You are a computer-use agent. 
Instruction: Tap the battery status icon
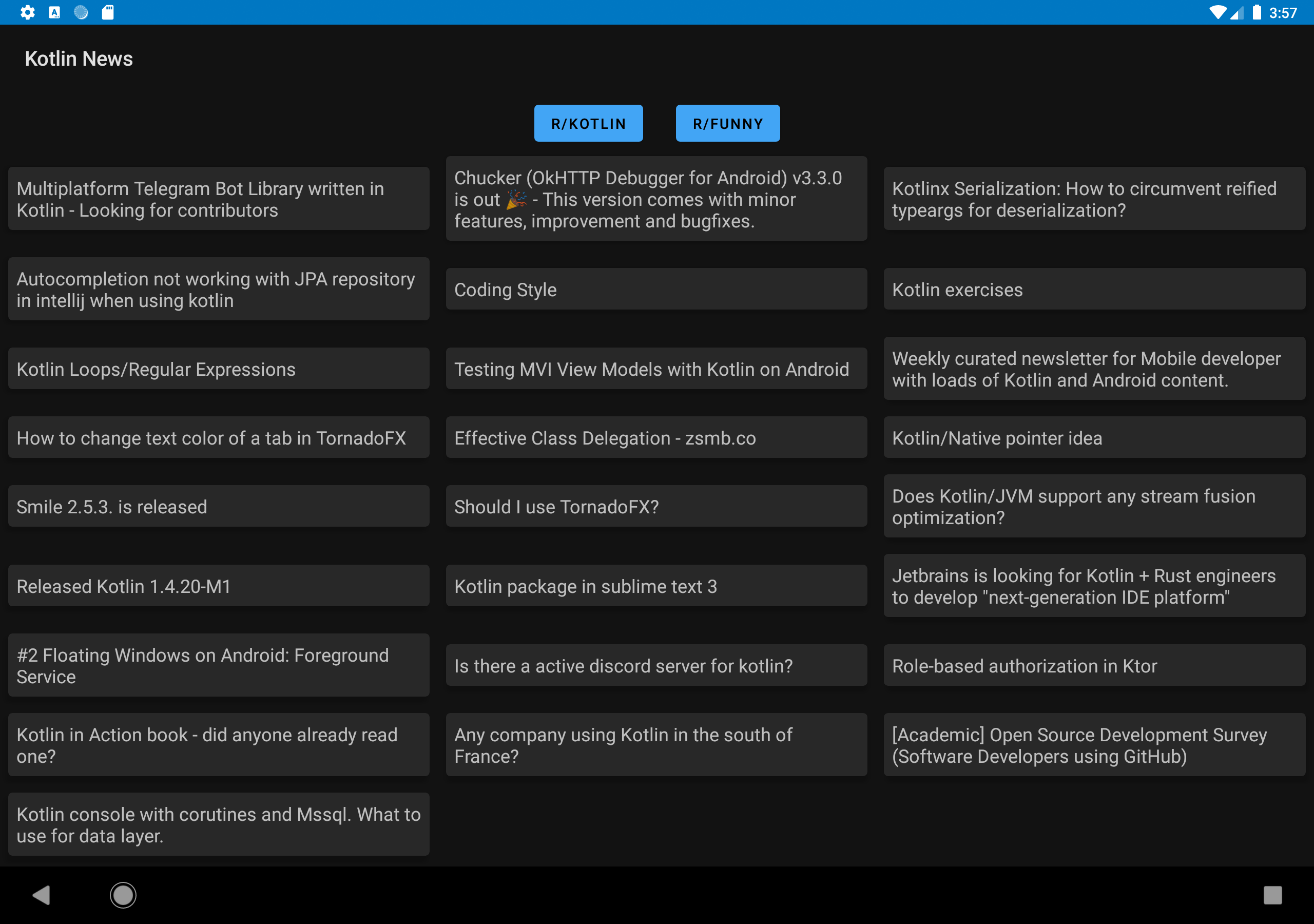tap(1256, 12)
